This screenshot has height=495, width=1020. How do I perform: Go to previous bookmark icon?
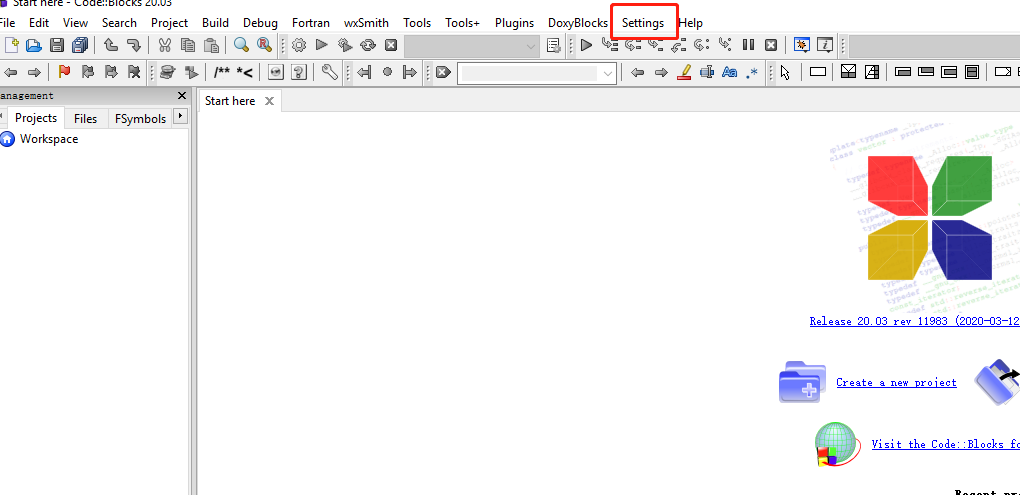click(87, 72)
